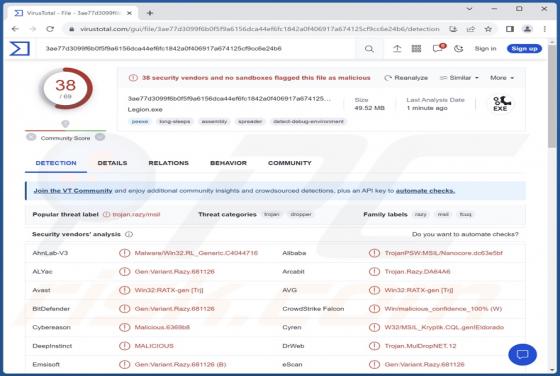Switch to the DETECTION tab

[56, 163]
